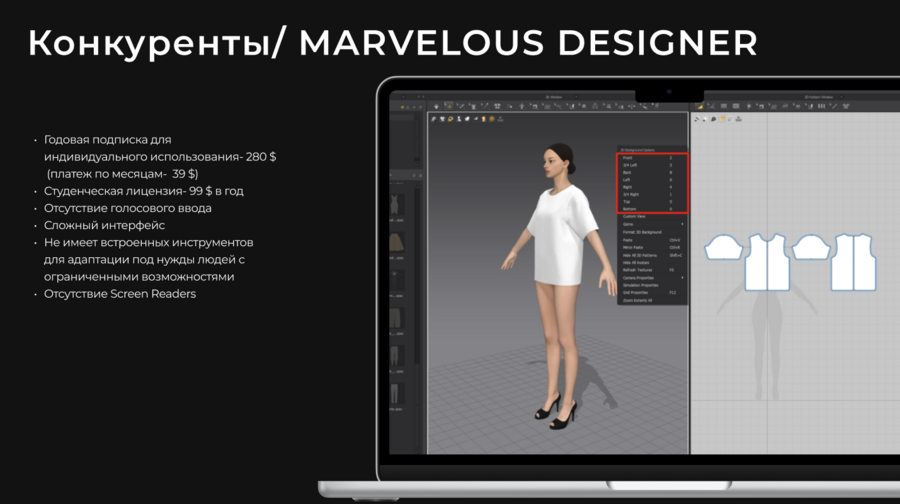Image resolution: width=900 pixels, height=504 pixels.
Task: Click Hide All Avatars menu entry
Action: (652, 262)
